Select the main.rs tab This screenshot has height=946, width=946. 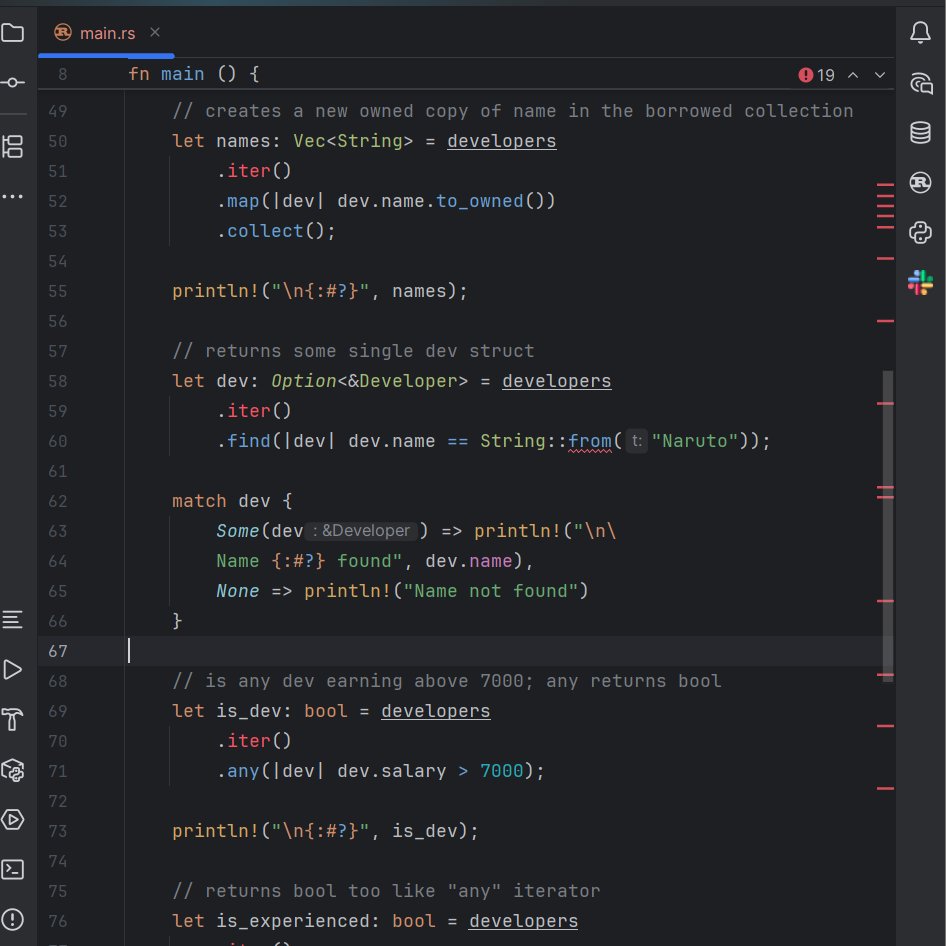[x=107, y=33]
